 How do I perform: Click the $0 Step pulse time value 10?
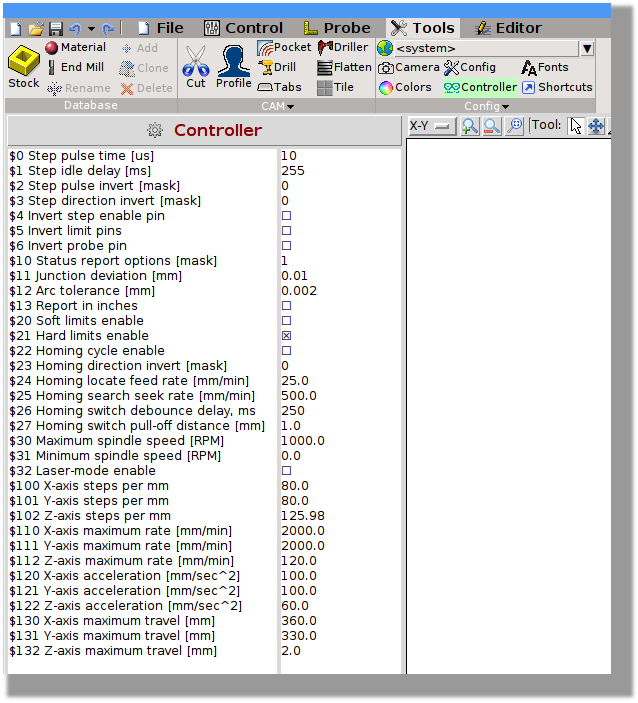pyautogui.click(x=289, y=156)
